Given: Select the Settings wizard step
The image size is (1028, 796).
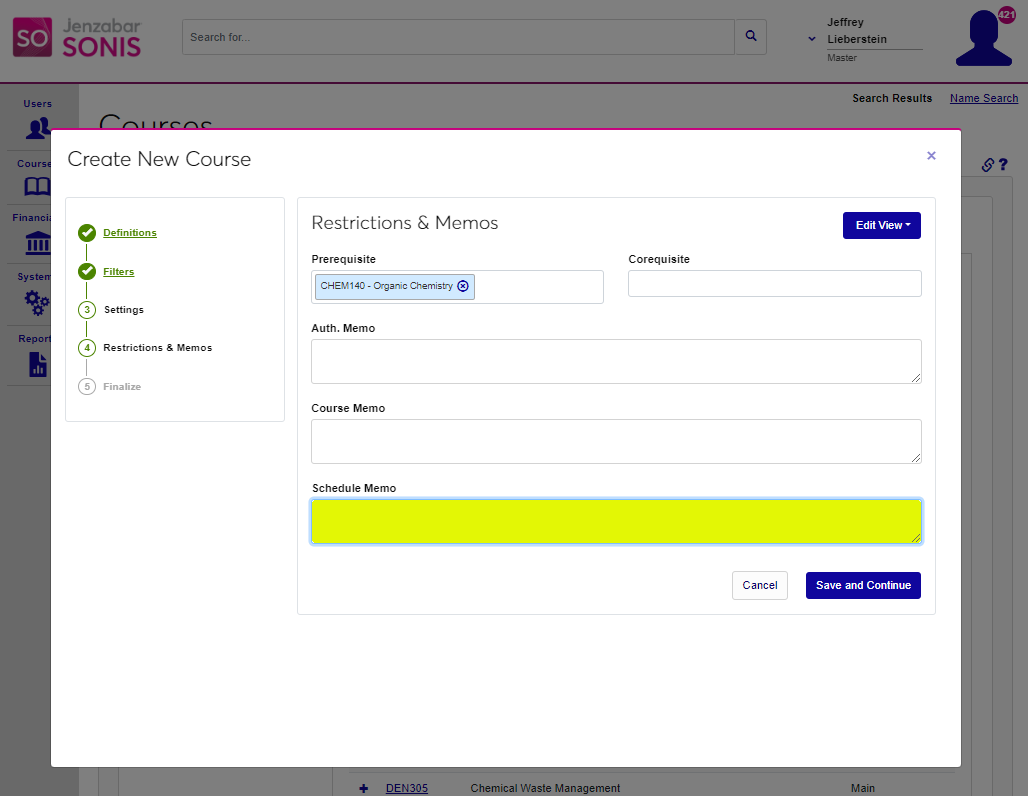Looking at the screenshot, I should (123, 310).
